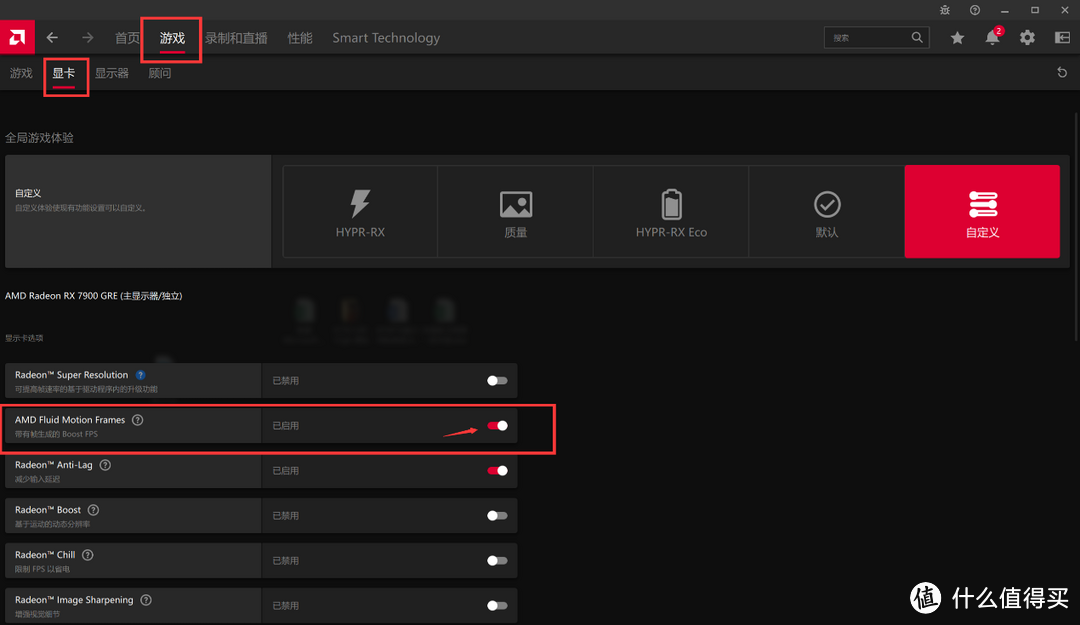Screen dimensions: 1080x625
Task: Click the vertical scrollbar on the right
Action: coord(1077,227)
